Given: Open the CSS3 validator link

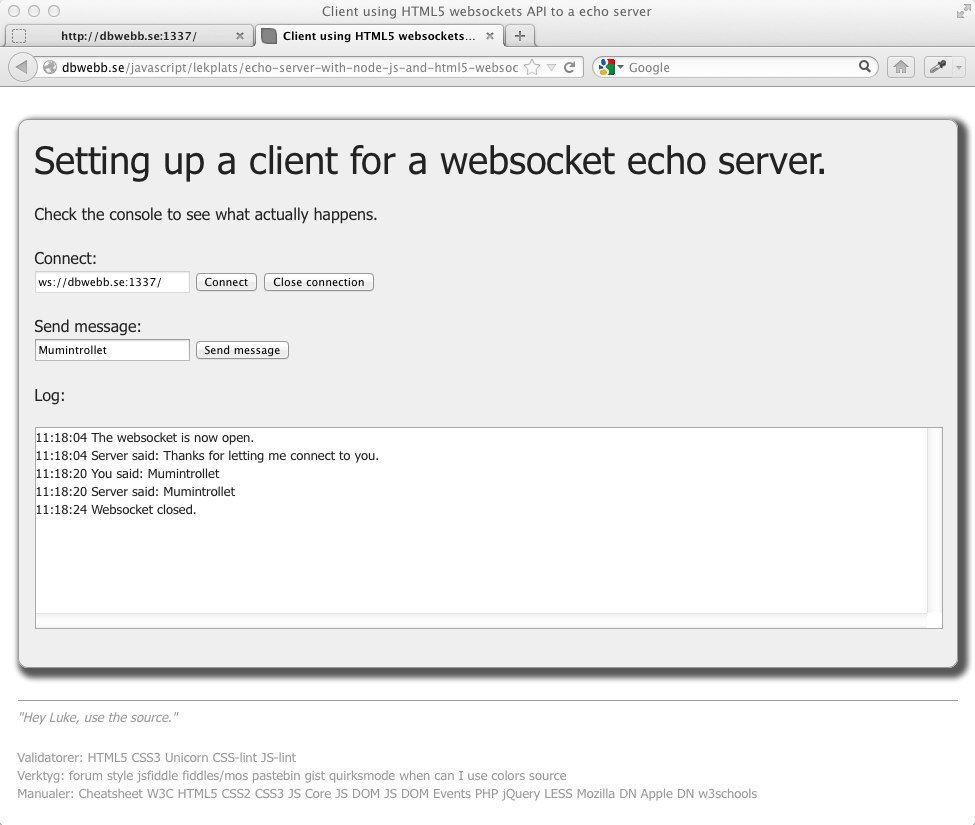Looking at the screenshot, I should pyautogui.click(x=146, y=757).
